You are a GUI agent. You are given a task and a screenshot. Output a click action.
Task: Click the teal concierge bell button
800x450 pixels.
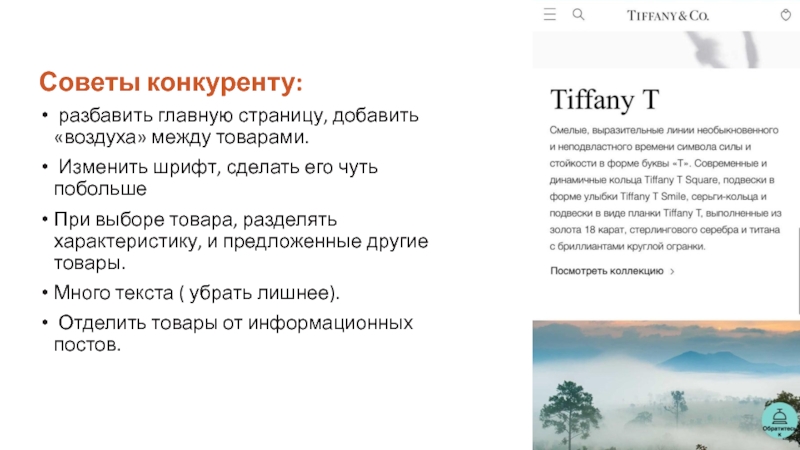pos(778,417)
